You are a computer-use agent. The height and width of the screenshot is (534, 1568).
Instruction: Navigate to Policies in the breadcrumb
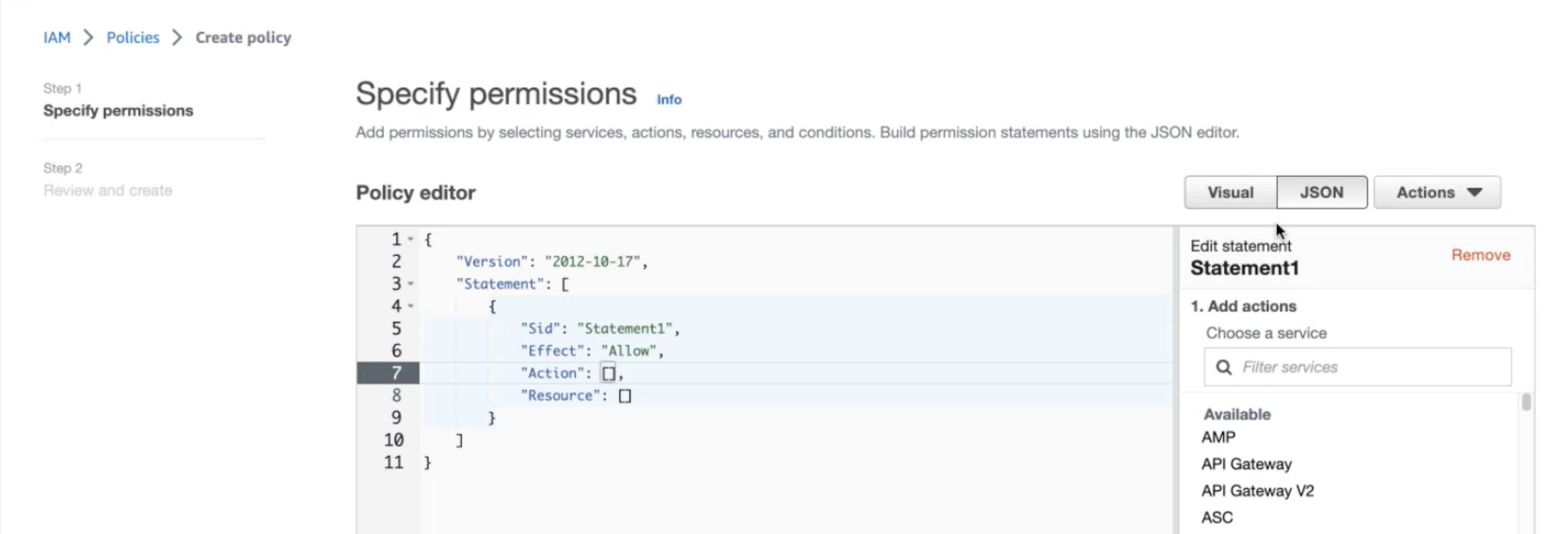pyautogui.click(x=133, y=38)
